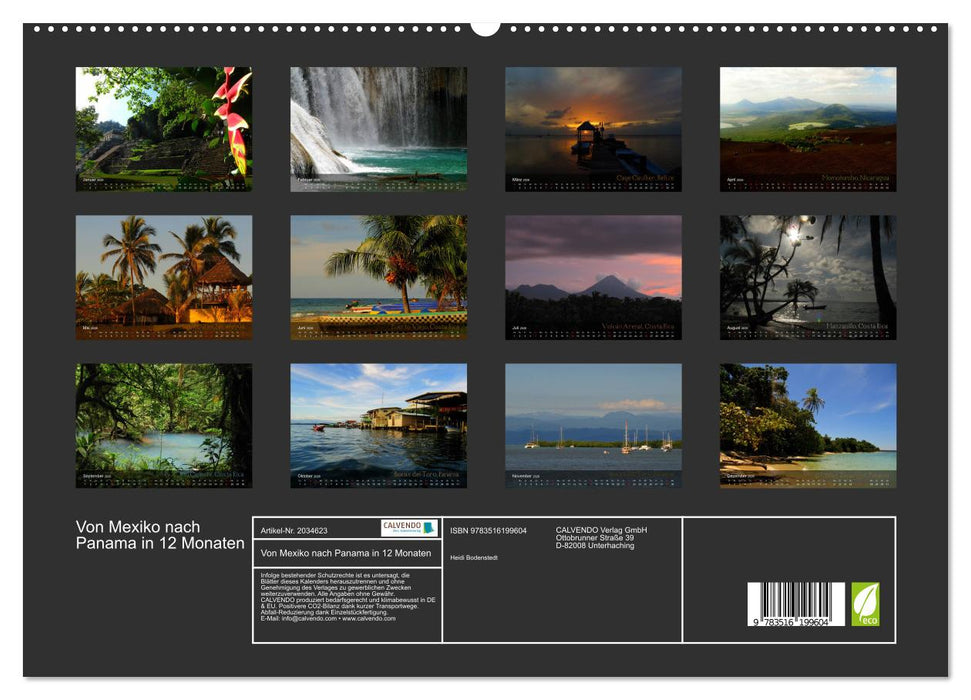Image resolution: width=971 pixels, height=700 pixels.
Task: Open the January temple ruins photo
Action: [164, 128]
